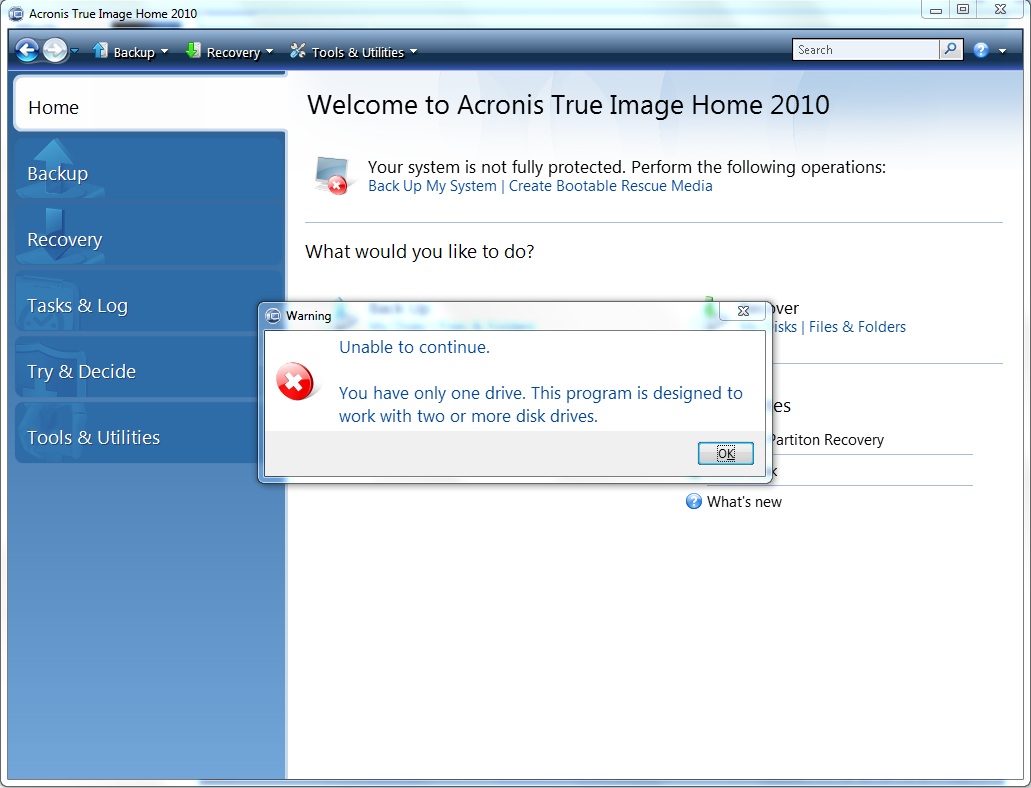Click the Backup toolbar icon

(x=100, y=51)
